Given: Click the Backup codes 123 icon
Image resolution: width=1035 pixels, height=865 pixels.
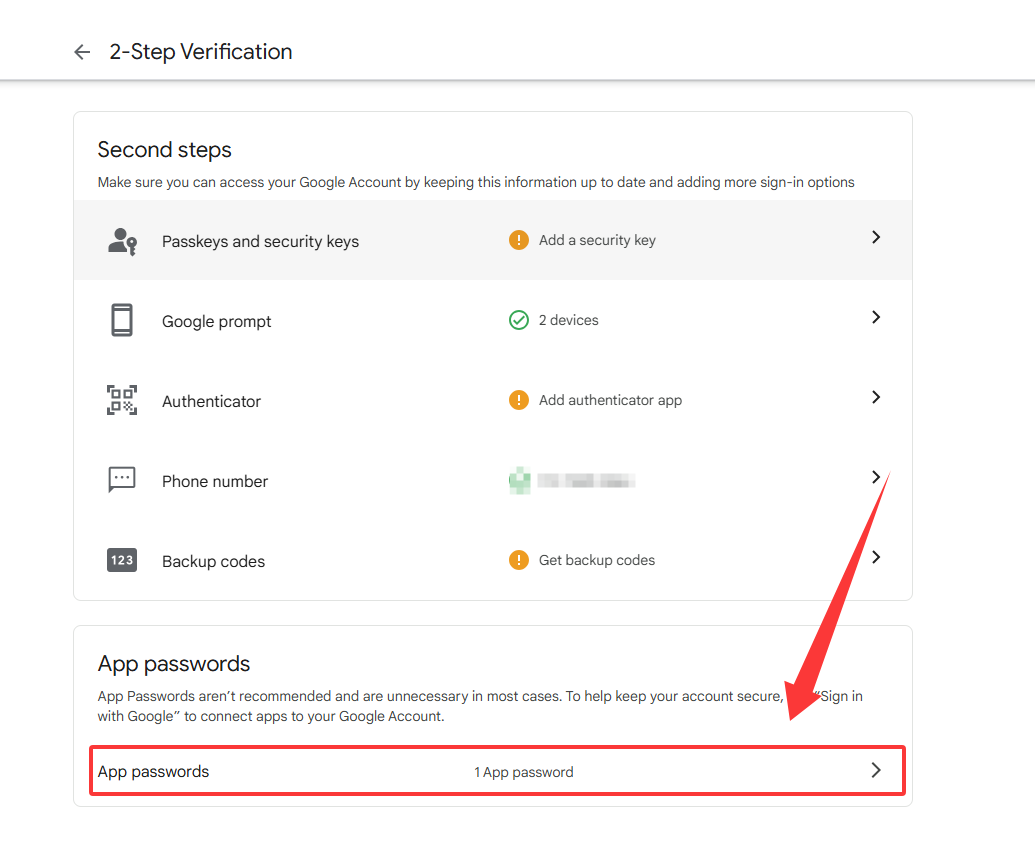Looking at the screenshot, I should pyautogui.click(x=122, y=560).
